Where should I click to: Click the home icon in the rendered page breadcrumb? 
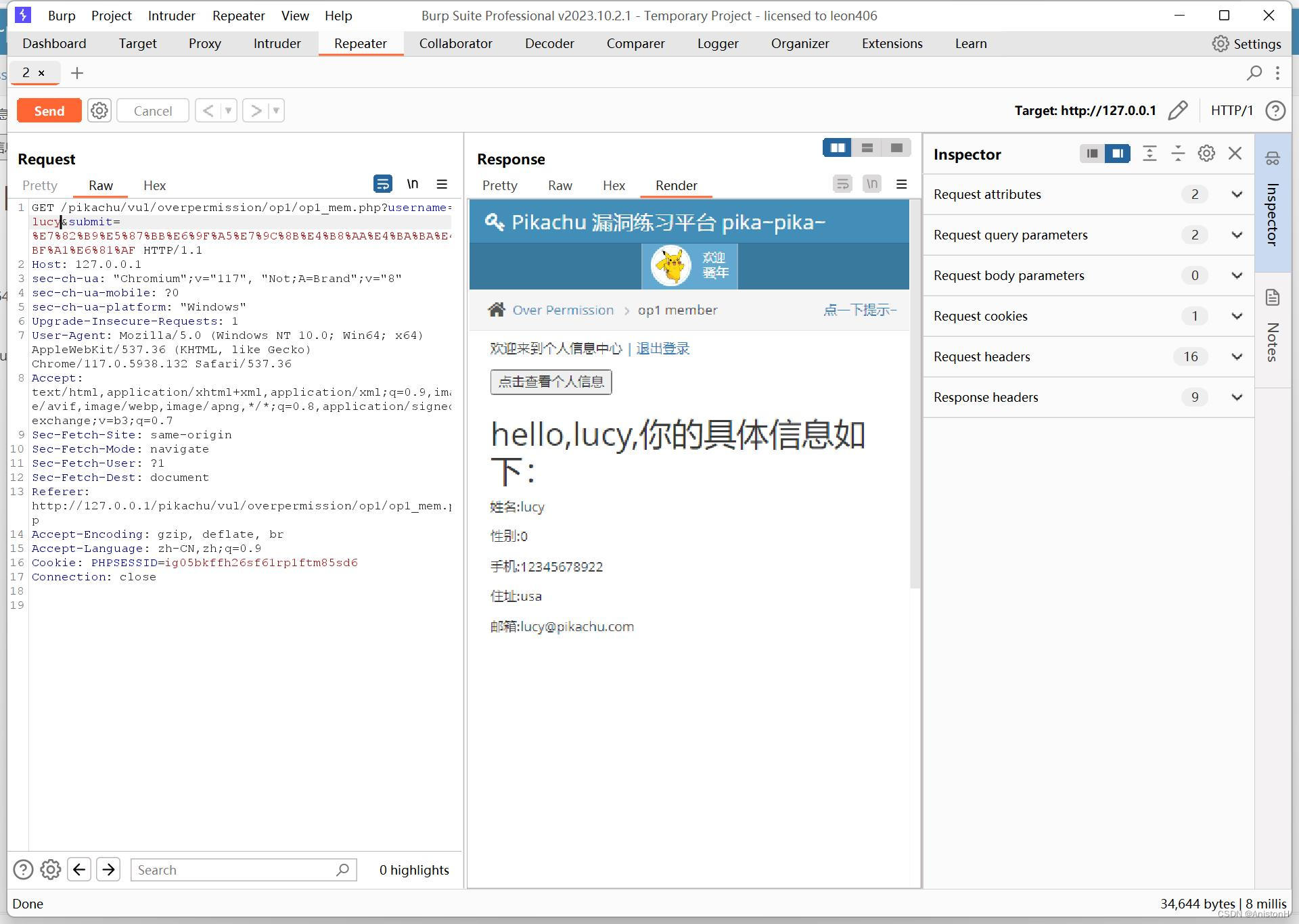tap(497, 310)
